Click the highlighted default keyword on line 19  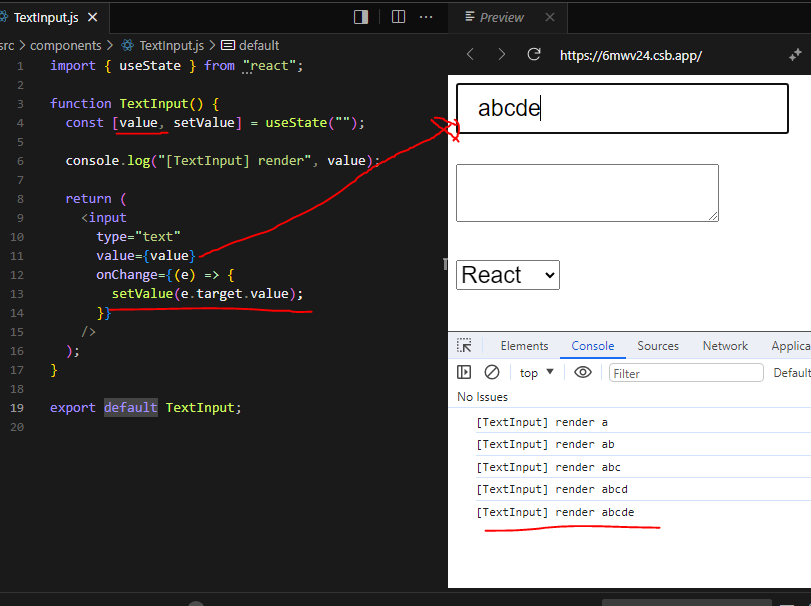[x=131, y=408]
